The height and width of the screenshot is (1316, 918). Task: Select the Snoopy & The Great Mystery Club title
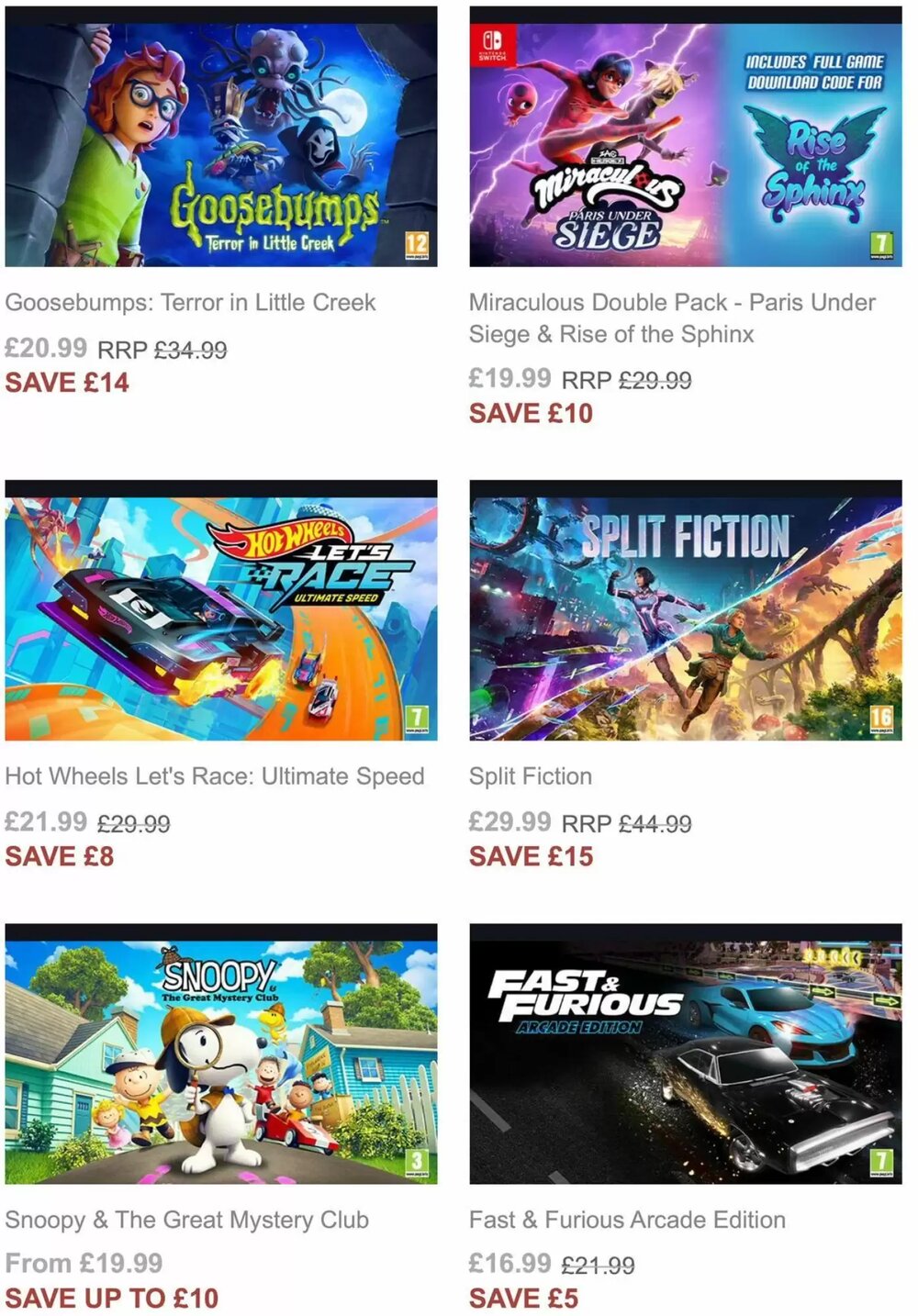(186, 1221)
